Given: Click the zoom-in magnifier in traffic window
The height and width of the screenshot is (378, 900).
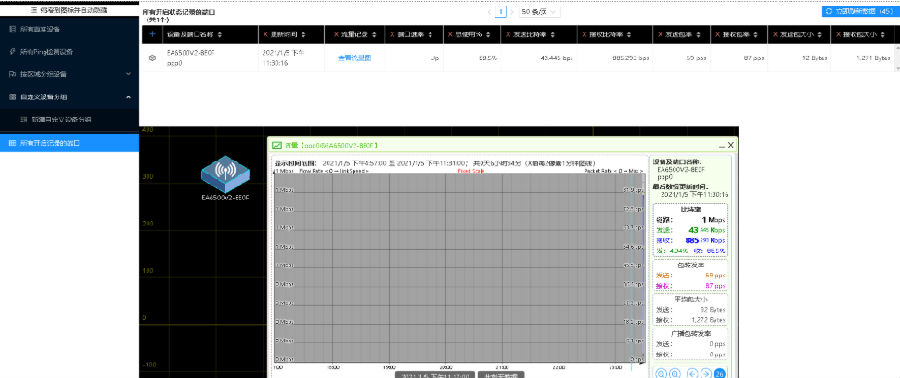Looking at the screenshot, I should [661, 373].
